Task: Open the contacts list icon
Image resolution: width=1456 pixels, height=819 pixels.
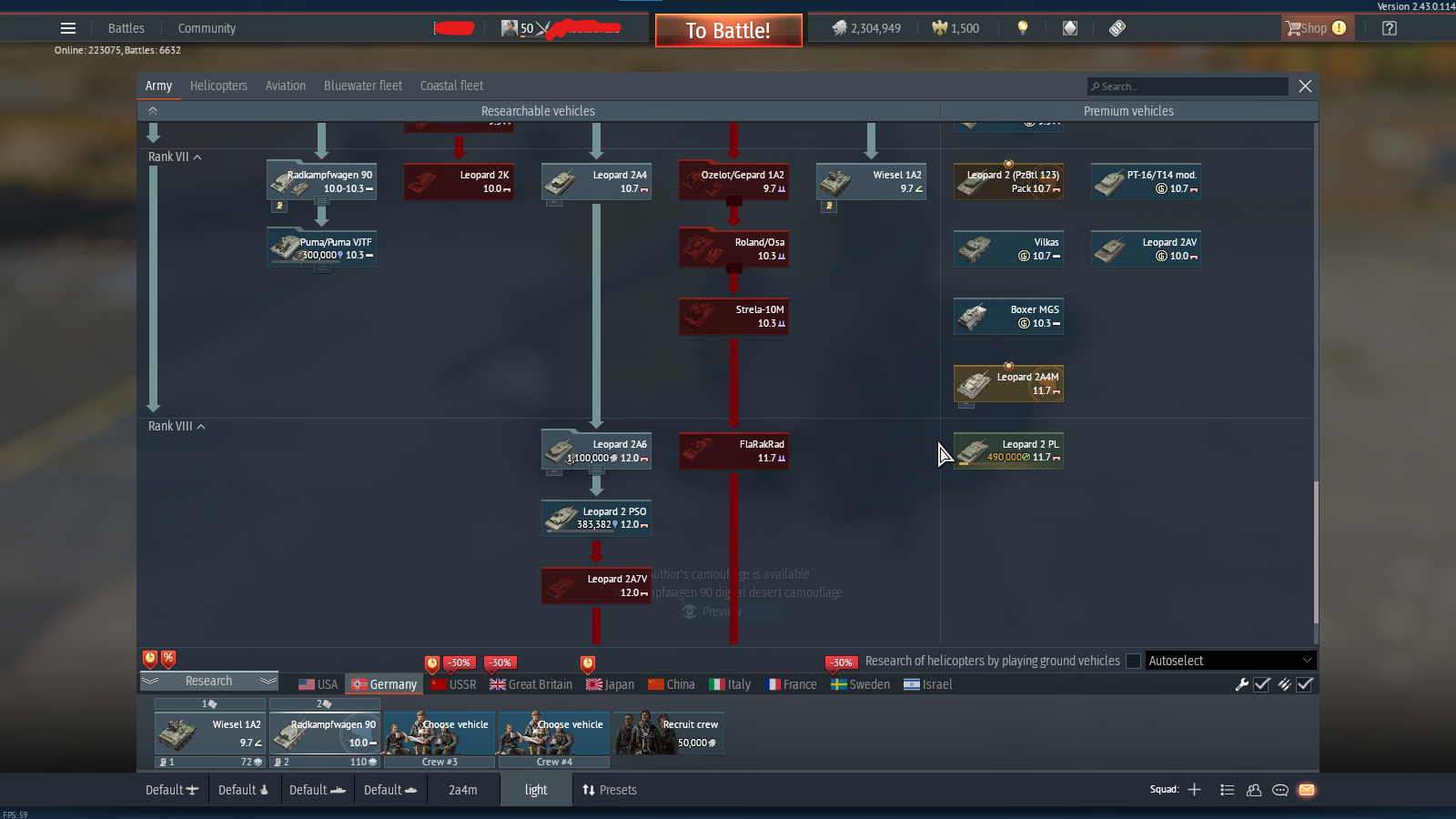Action: 1254,790
